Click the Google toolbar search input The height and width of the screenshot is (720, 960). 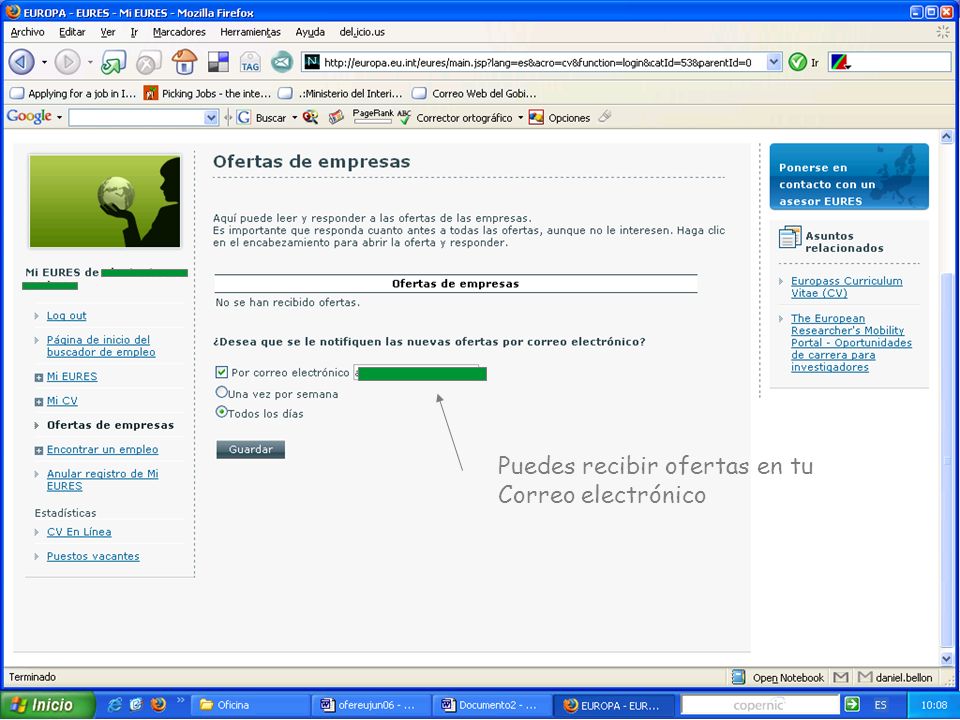[137, 118]
